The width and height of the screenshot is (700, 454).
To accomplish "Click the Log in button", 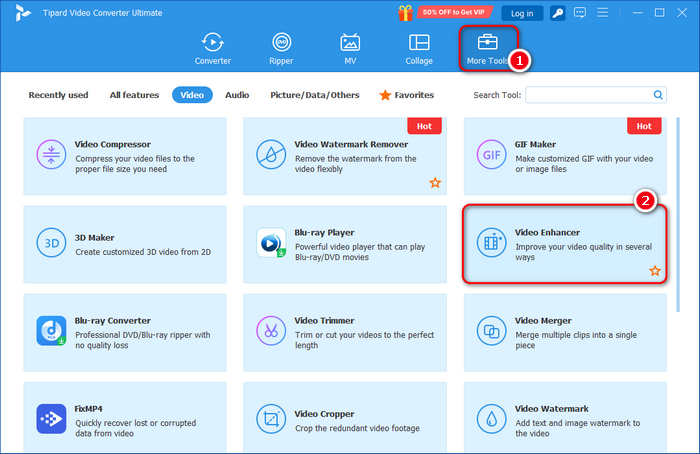I will [x=522, y=13].
